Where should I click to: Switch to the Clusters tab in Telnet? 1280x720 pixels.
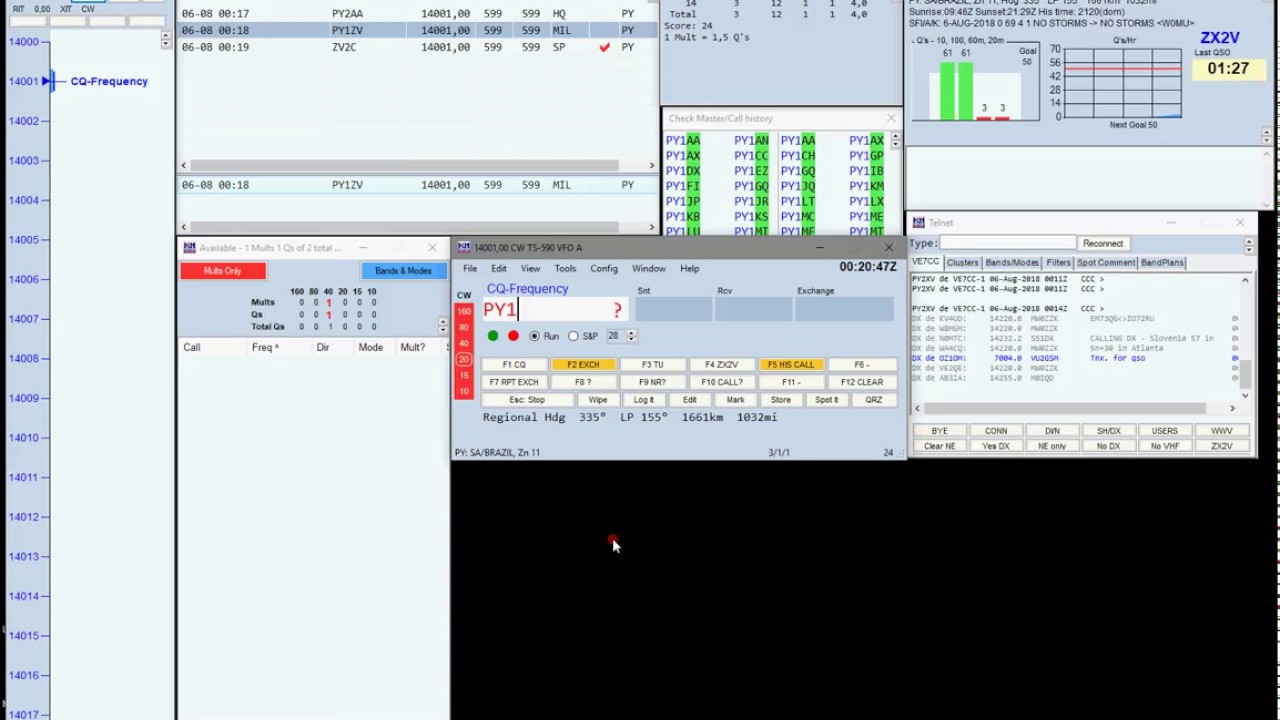pos(962,263)
